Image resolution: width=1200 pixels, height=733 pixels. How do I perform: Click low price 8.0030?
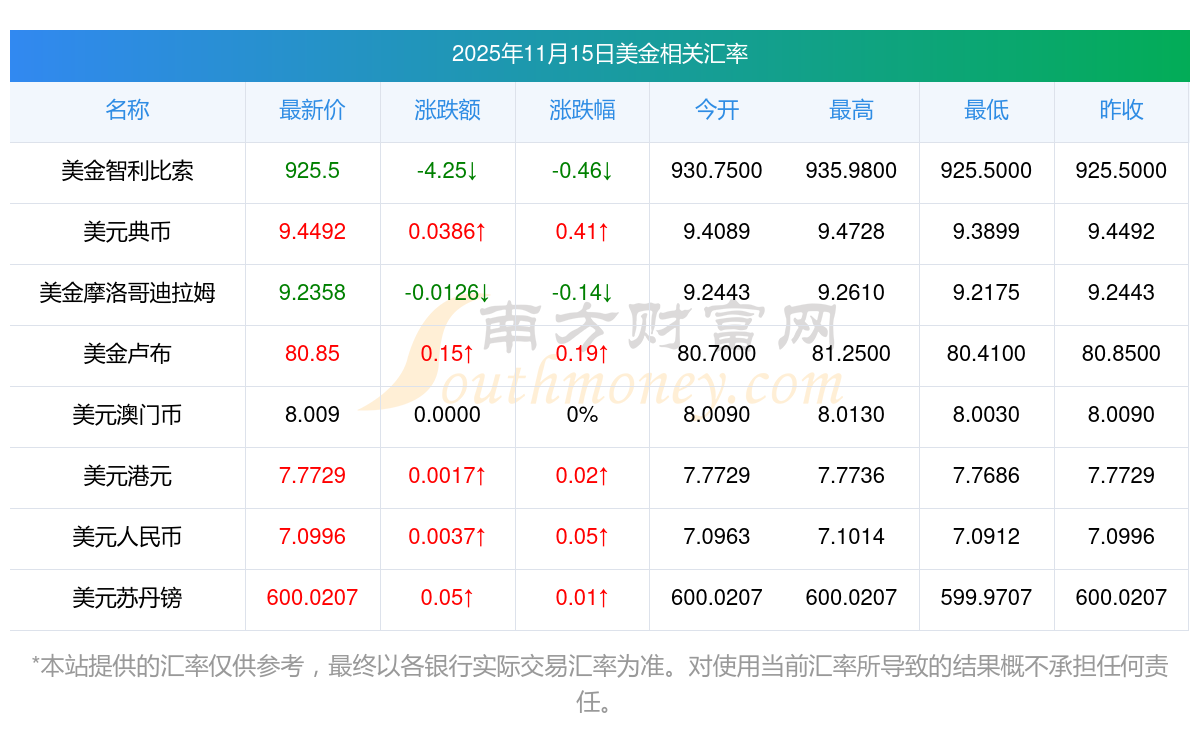click(x=986, y=415)
